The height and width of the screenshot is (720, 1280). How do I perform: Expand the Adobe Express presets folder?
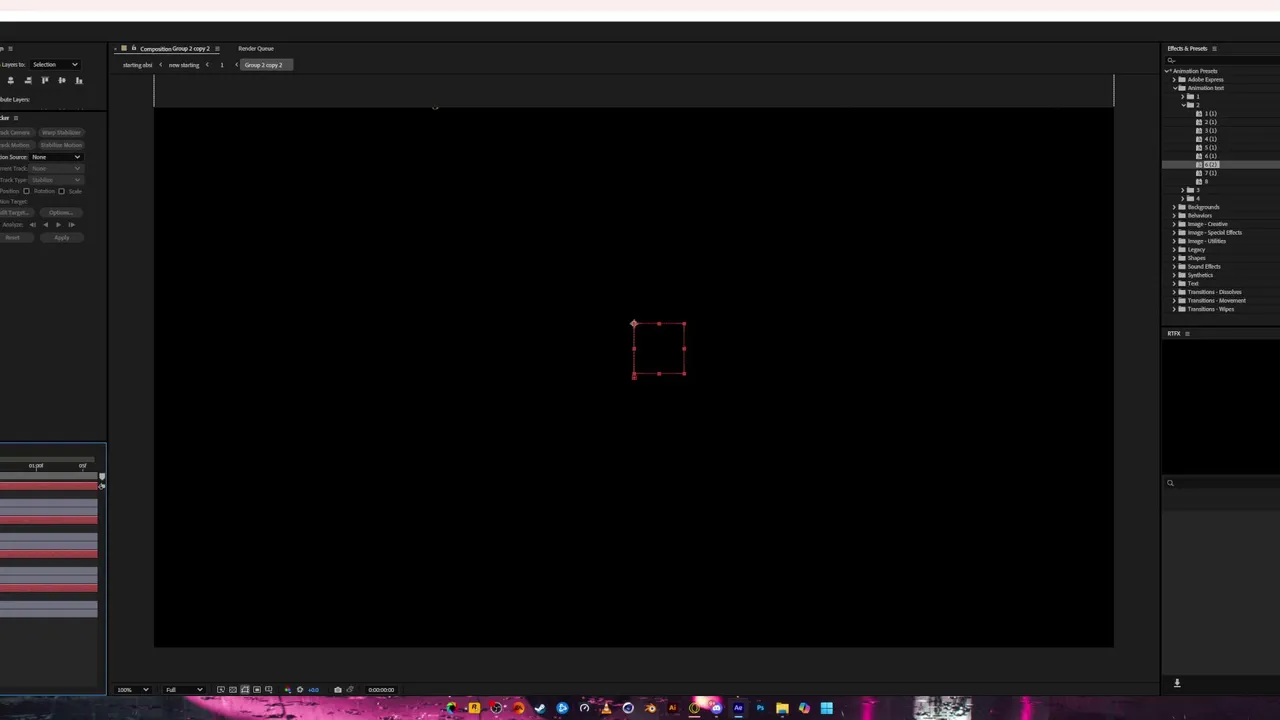[x=1175, y=79]
